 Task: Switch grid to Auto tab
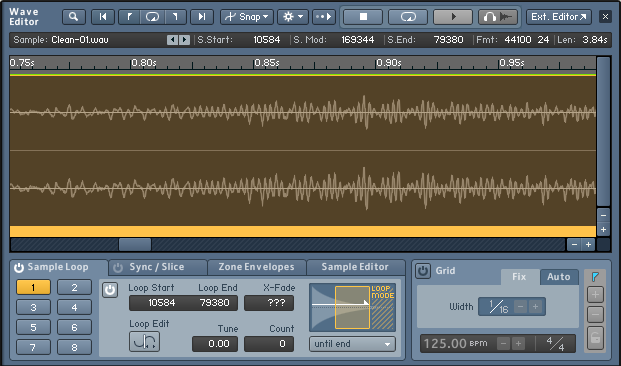(558, 277)
